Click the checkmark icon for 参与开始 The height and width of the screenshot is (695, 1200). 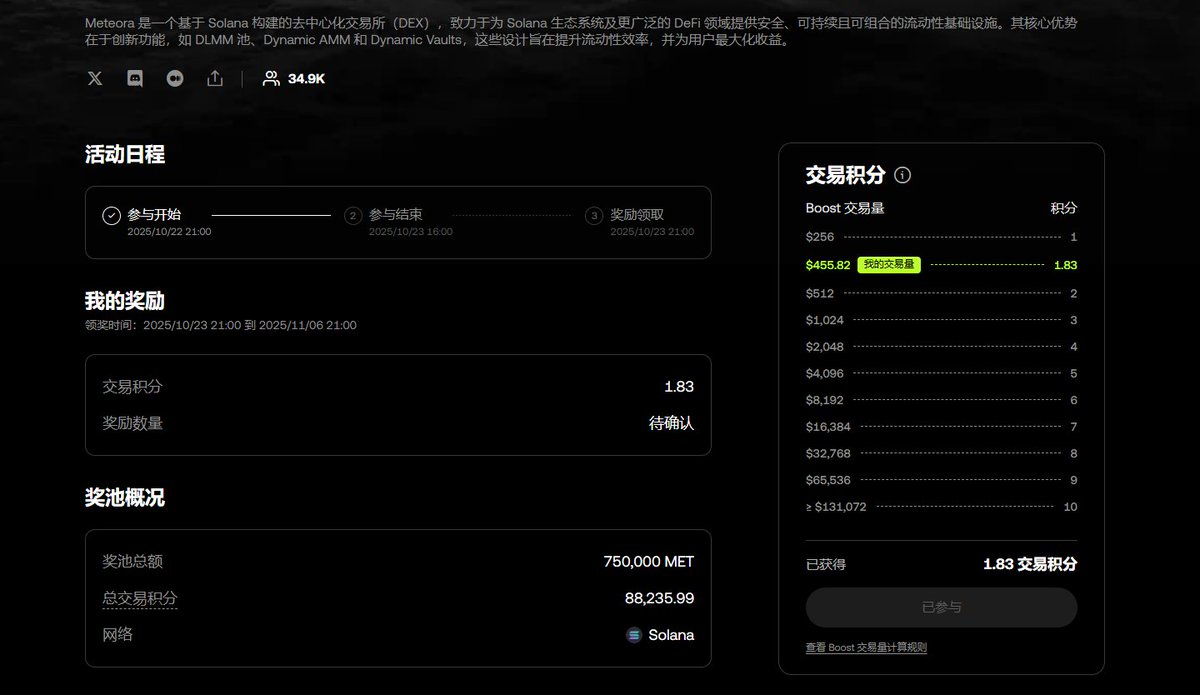(112, 215)
